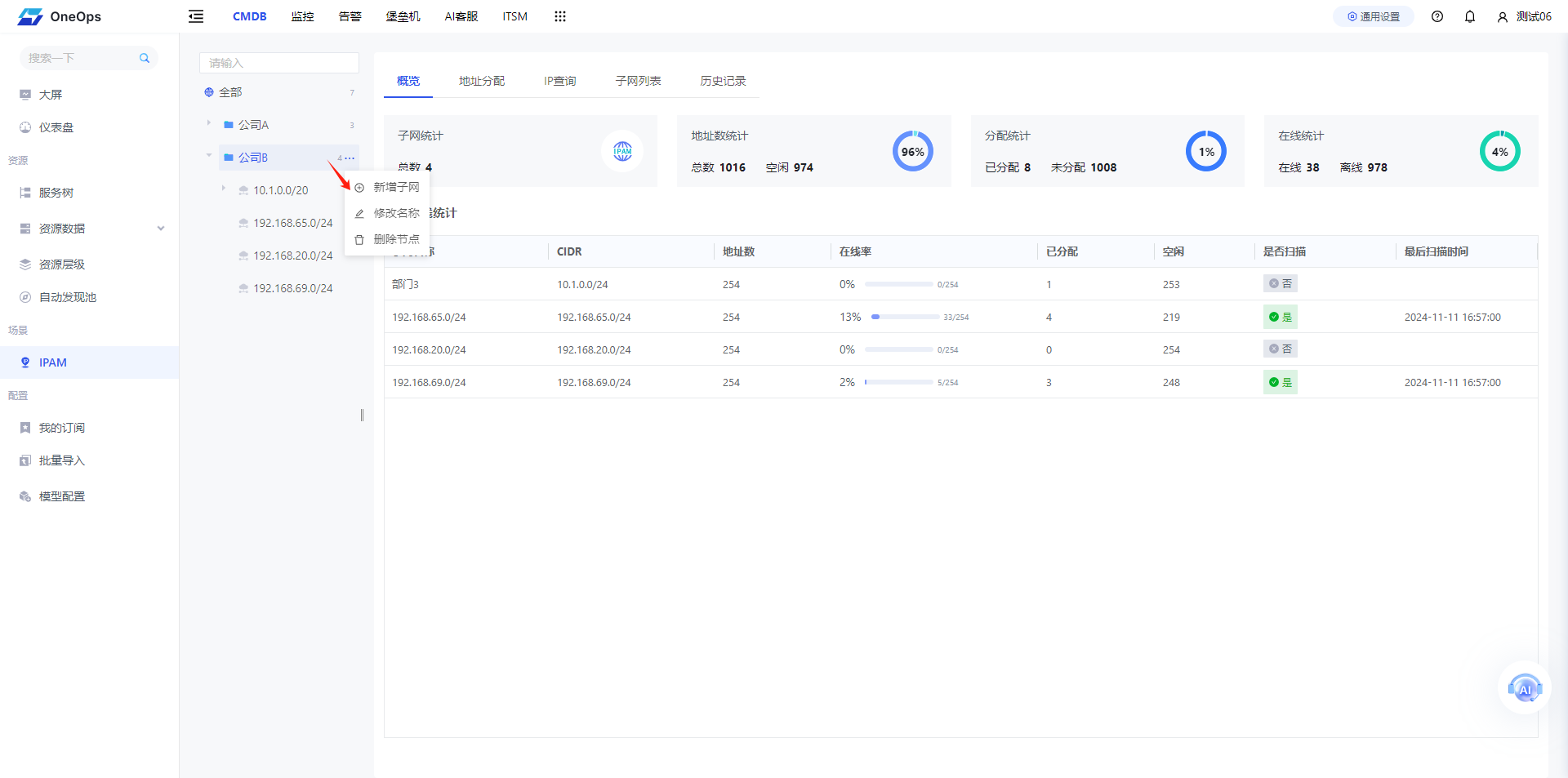The height and width of the screenshot is (778, 1568).
Task: Collapse the 公司B tree node arrow
Action: tap(209, 155)
